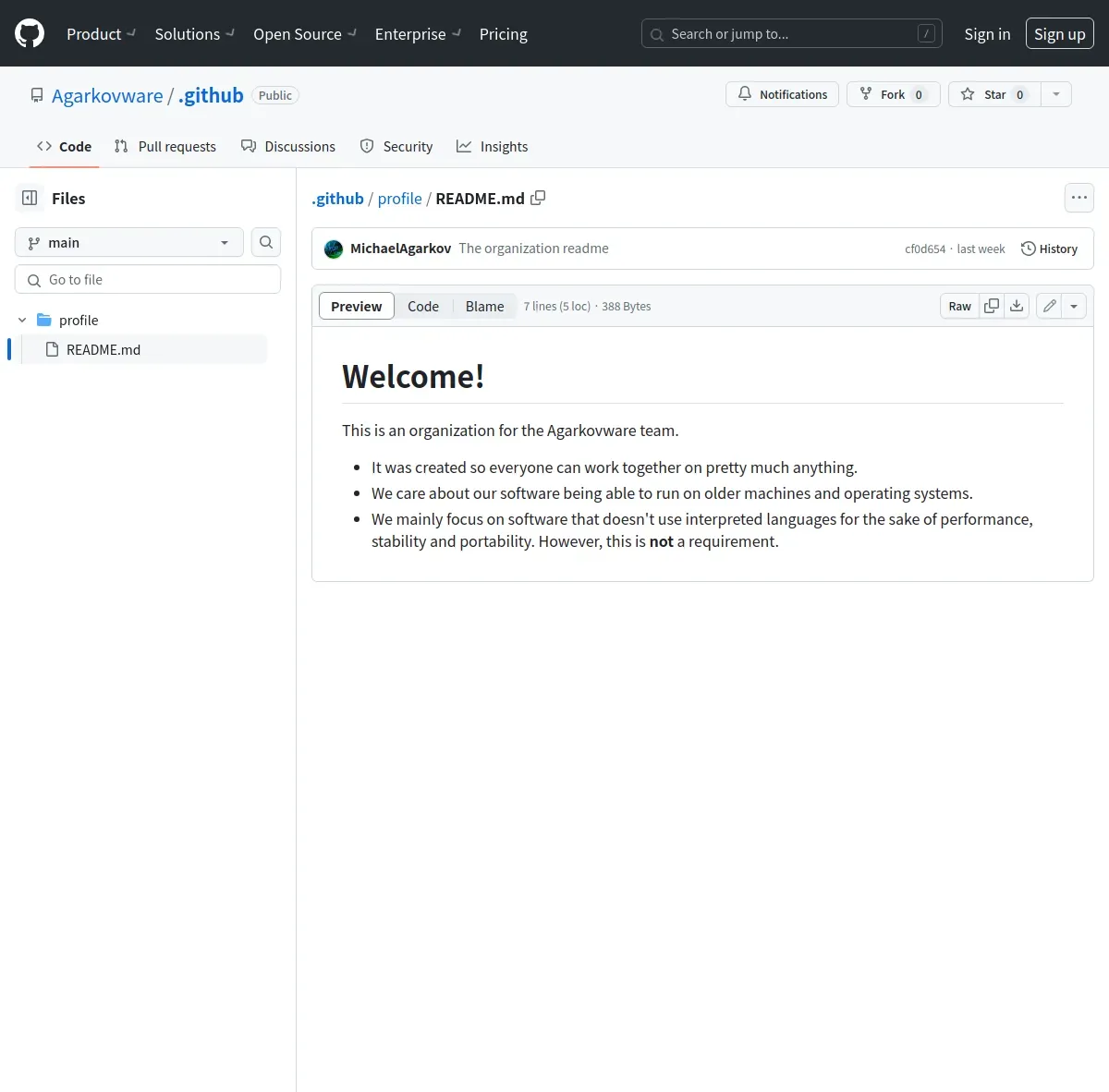Open MichaelAgarkov's user profile link

pyautogui.click(x=400, y=249)
